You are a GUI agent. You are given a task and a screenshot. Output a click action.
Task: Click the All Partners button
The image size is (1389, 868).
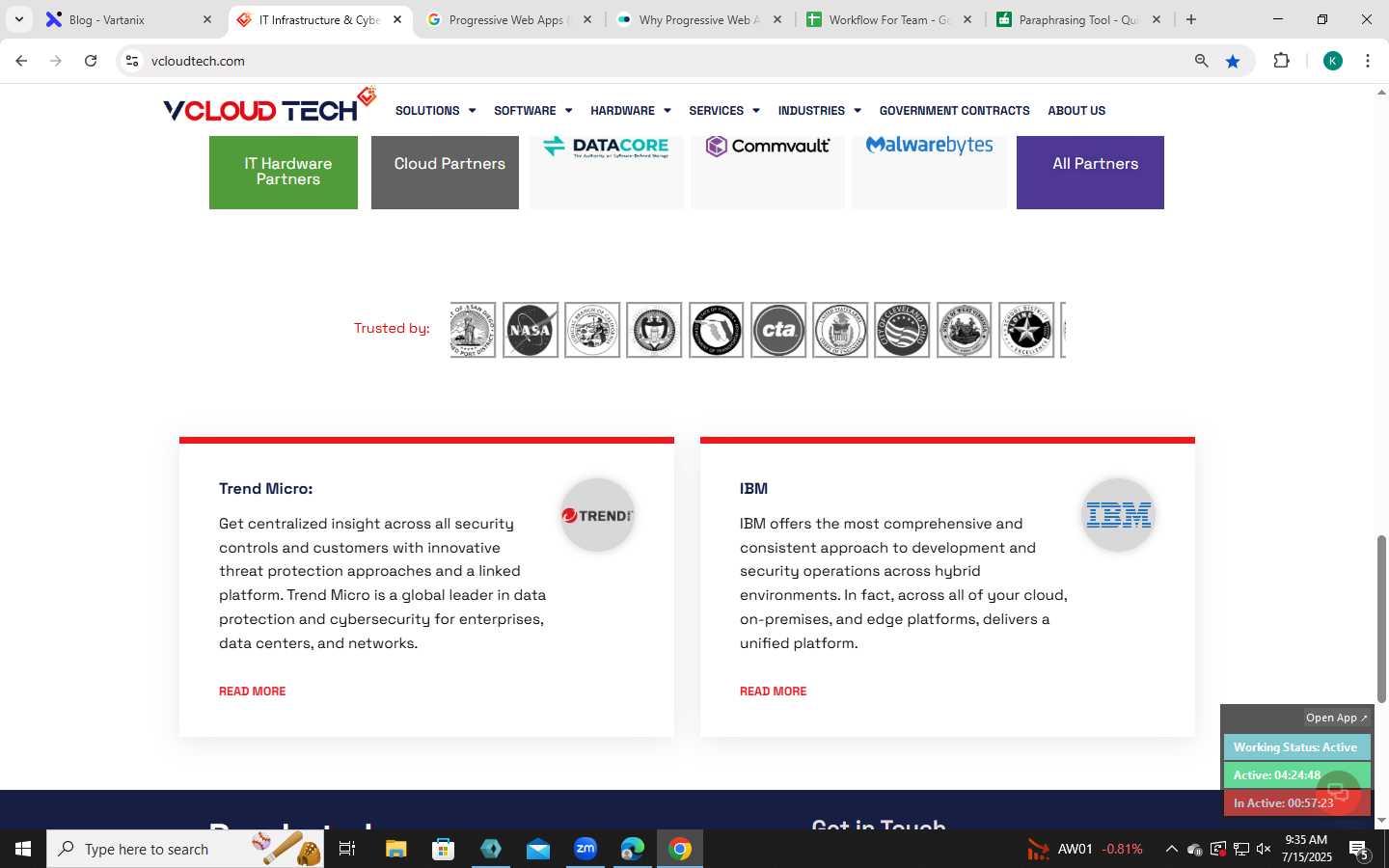coord(1090,172)
